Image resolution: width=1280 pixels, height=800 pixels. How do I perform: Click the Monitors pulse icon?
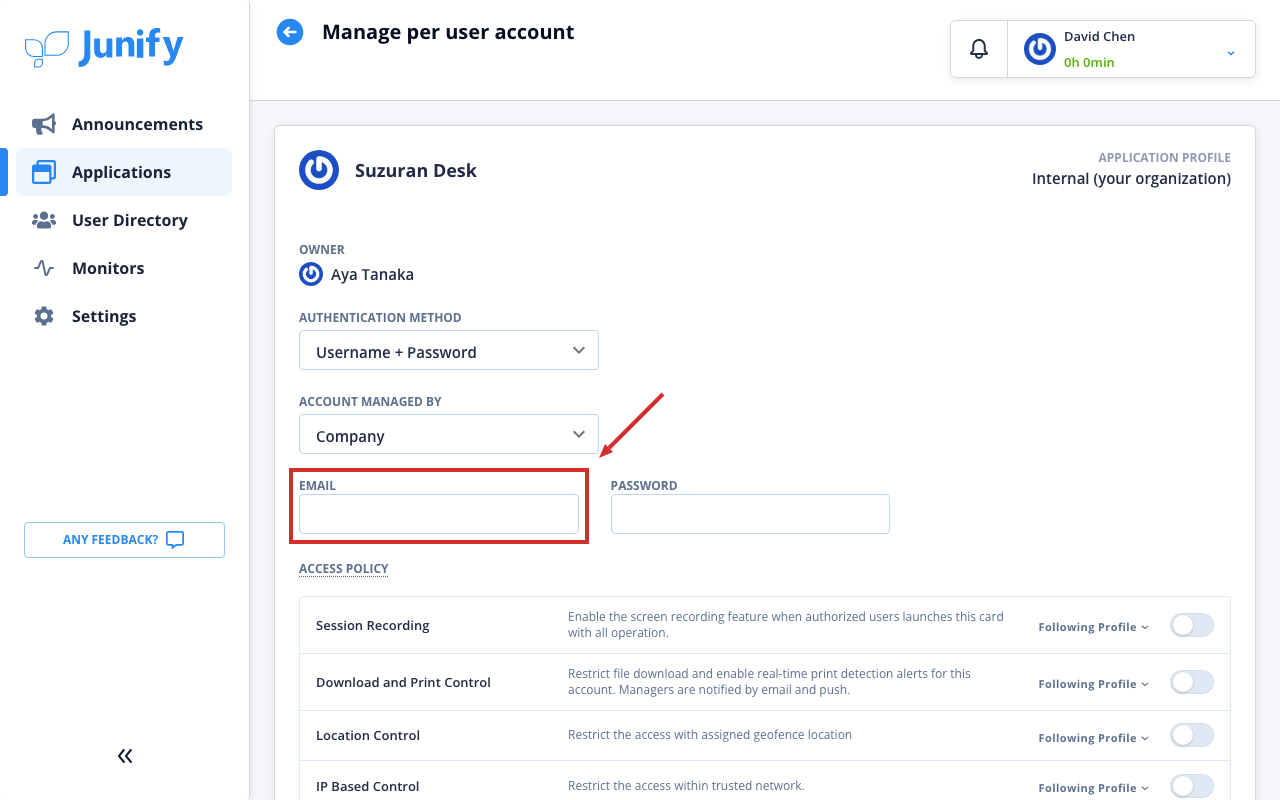[x=44, y=268]
